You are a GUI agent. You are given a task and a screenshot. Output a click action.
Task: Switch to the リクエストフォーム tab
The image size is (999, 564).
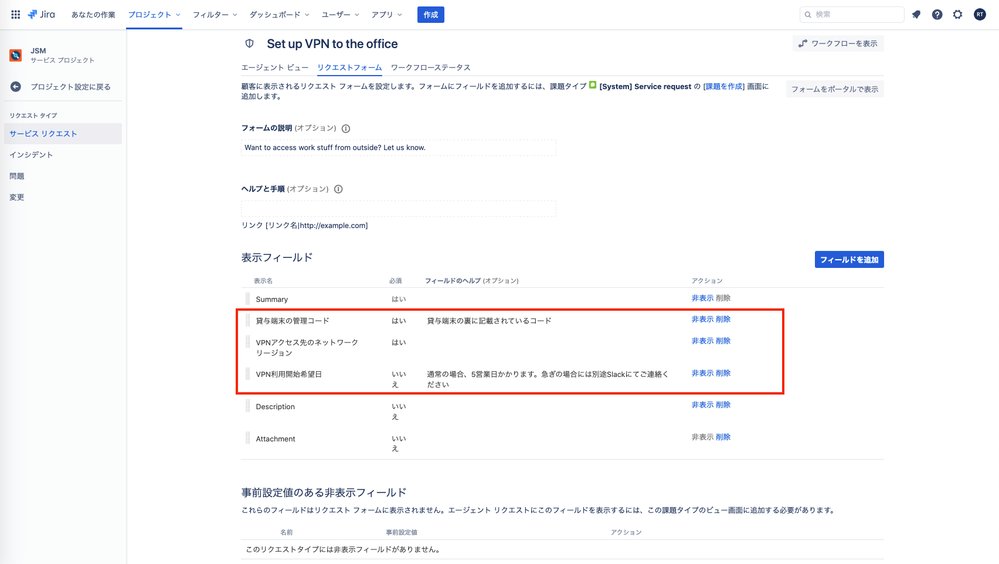coord(349,68)
